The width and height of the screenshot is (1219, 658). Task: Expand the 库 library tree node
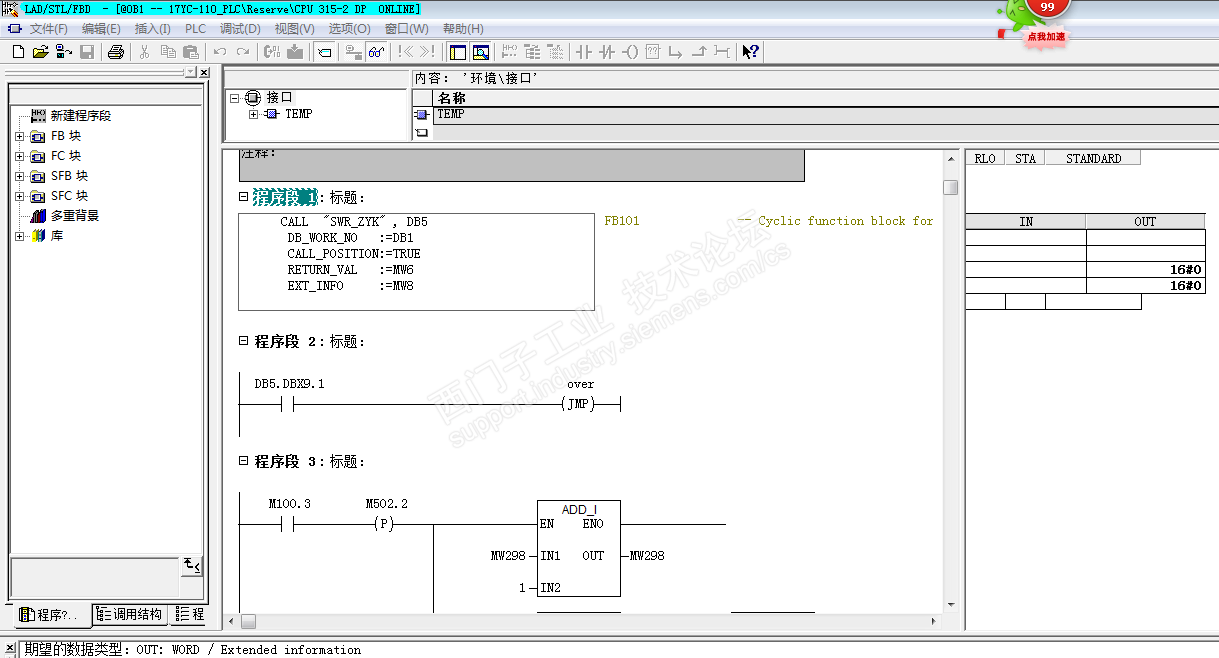pos(19,236)
